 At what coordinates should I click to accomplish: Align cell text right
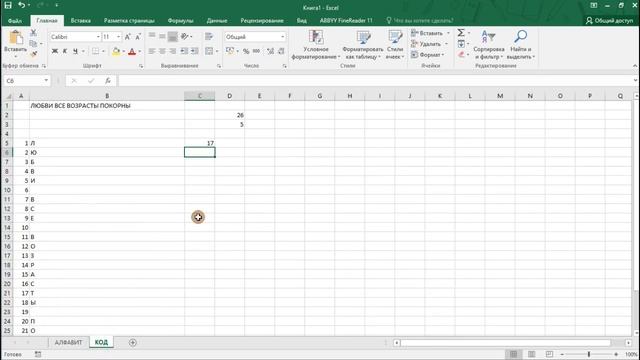click(173, 51)
